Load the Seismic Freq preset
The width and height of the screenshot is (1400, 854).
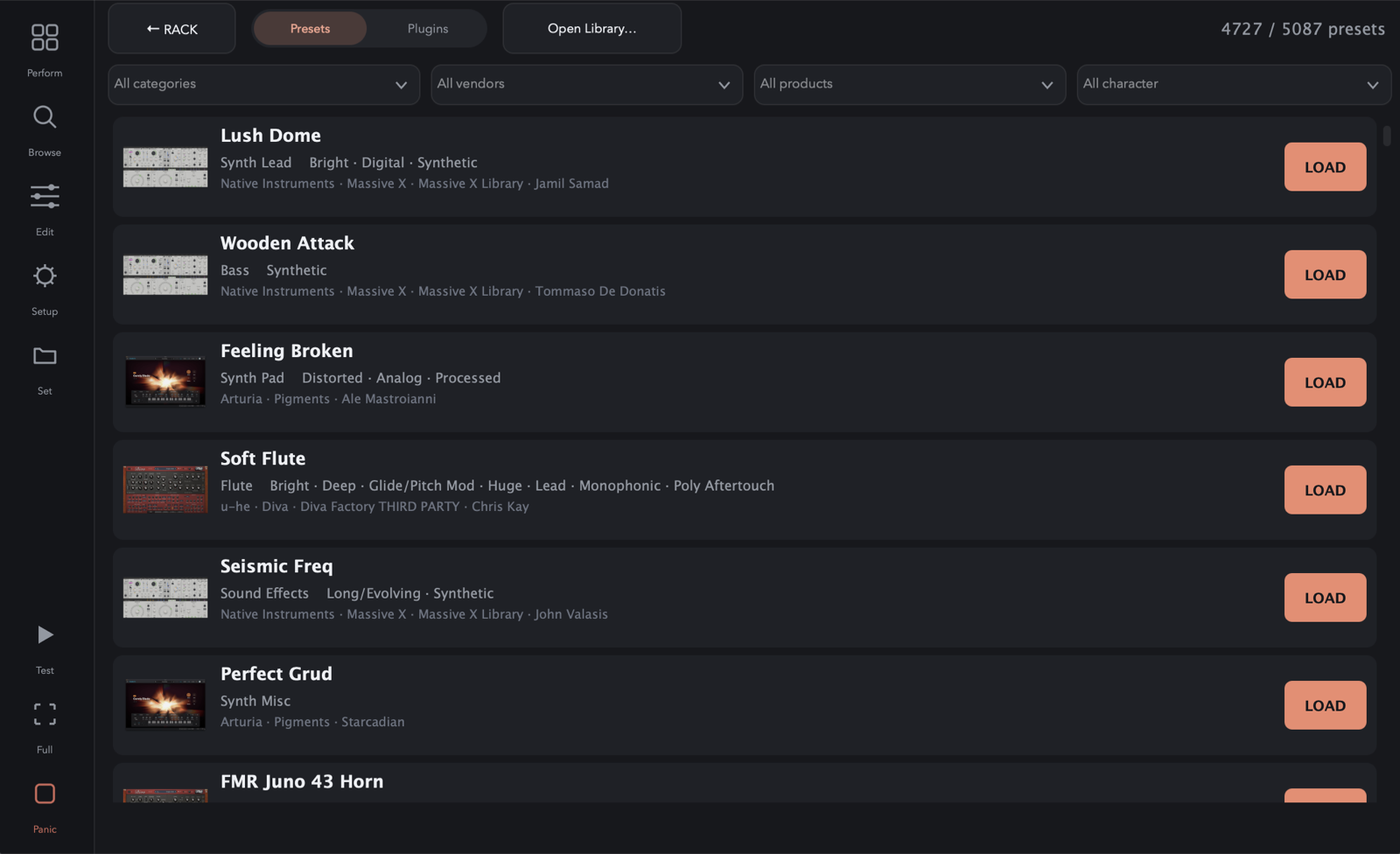1325,598
